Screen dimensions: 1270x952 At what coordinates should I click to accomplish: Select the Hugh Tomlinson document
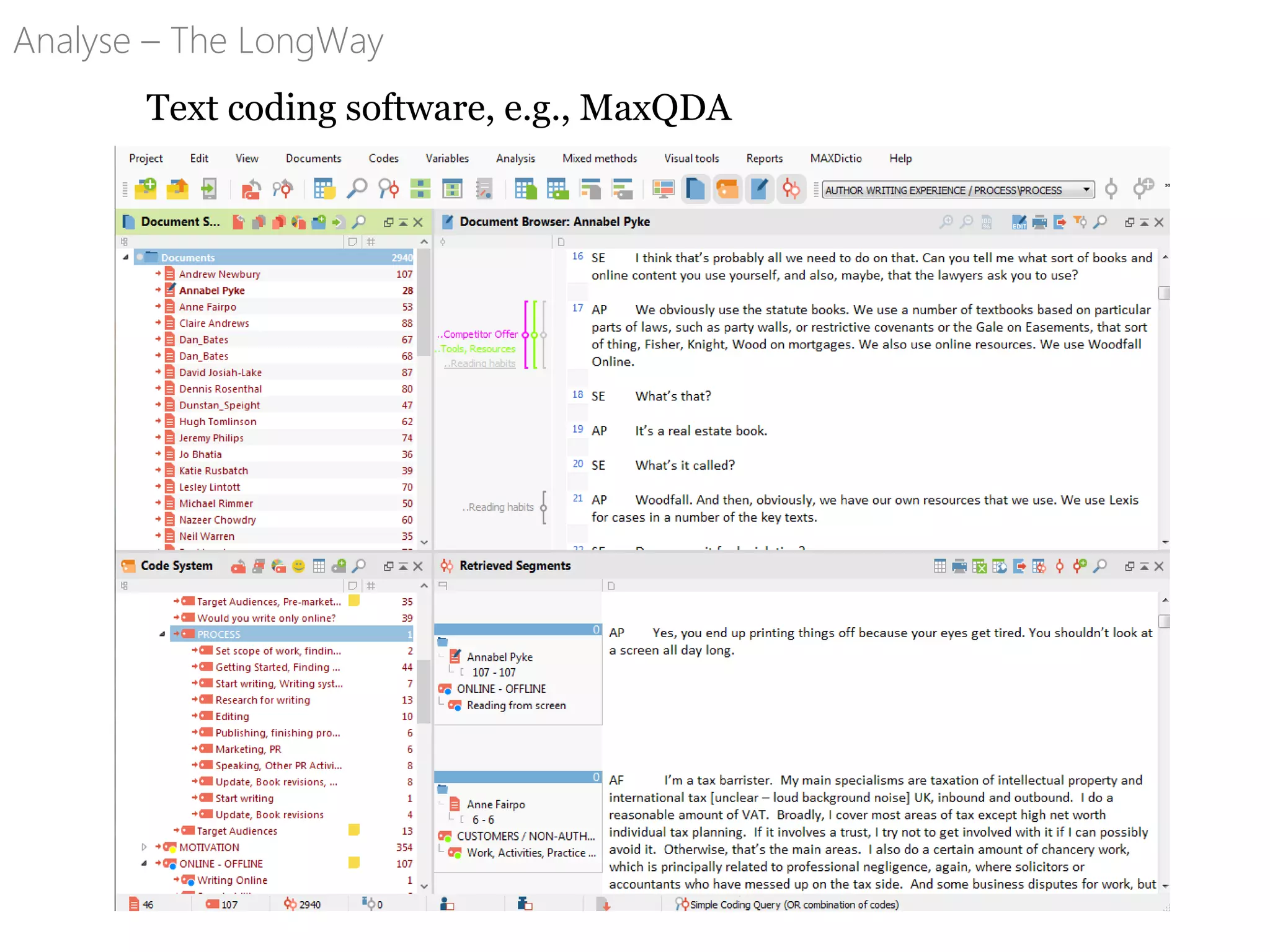click(x=218, y=421)
